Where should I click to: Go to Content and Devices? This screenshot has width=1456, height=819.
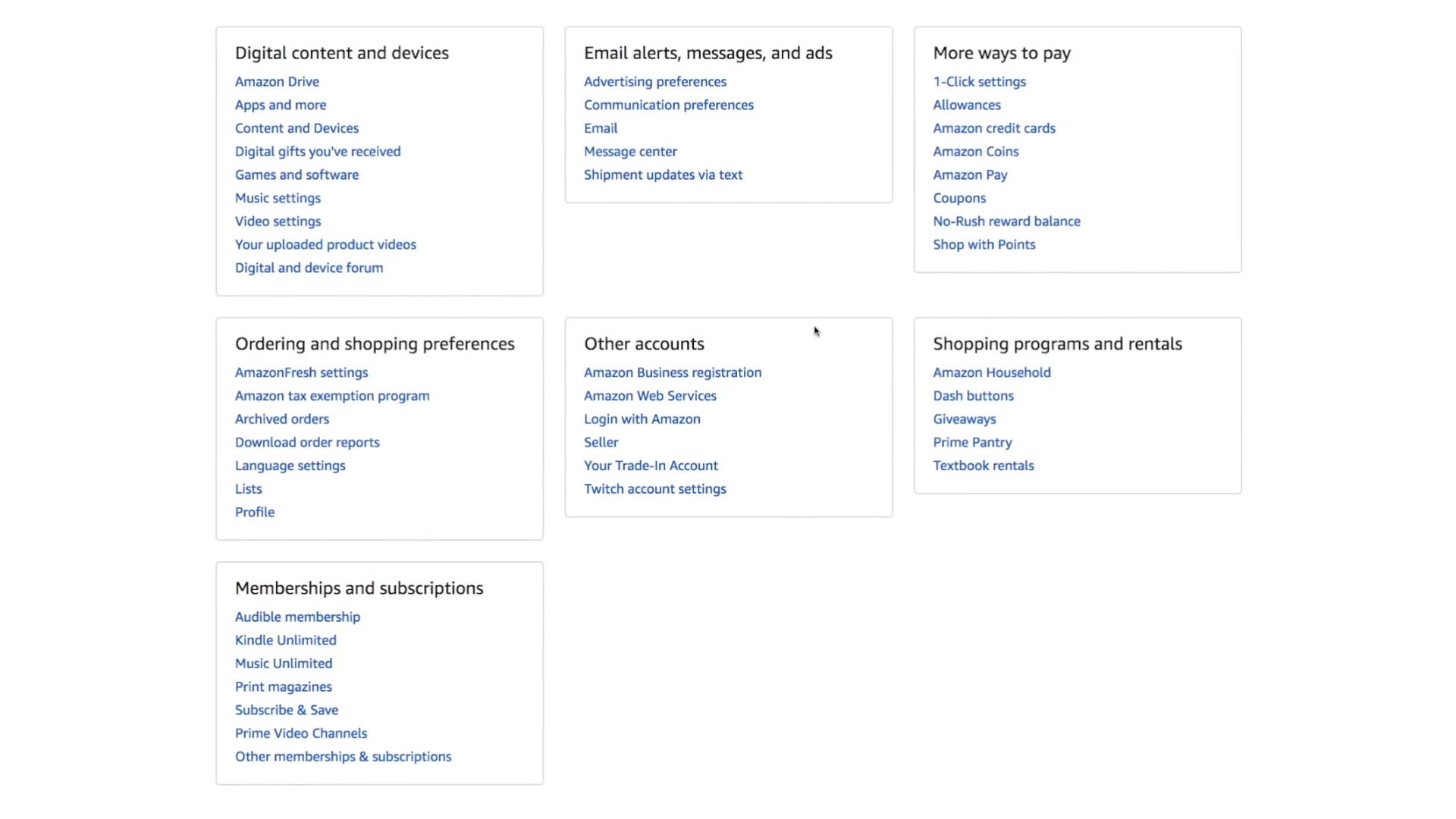click(x=297, y=128)
